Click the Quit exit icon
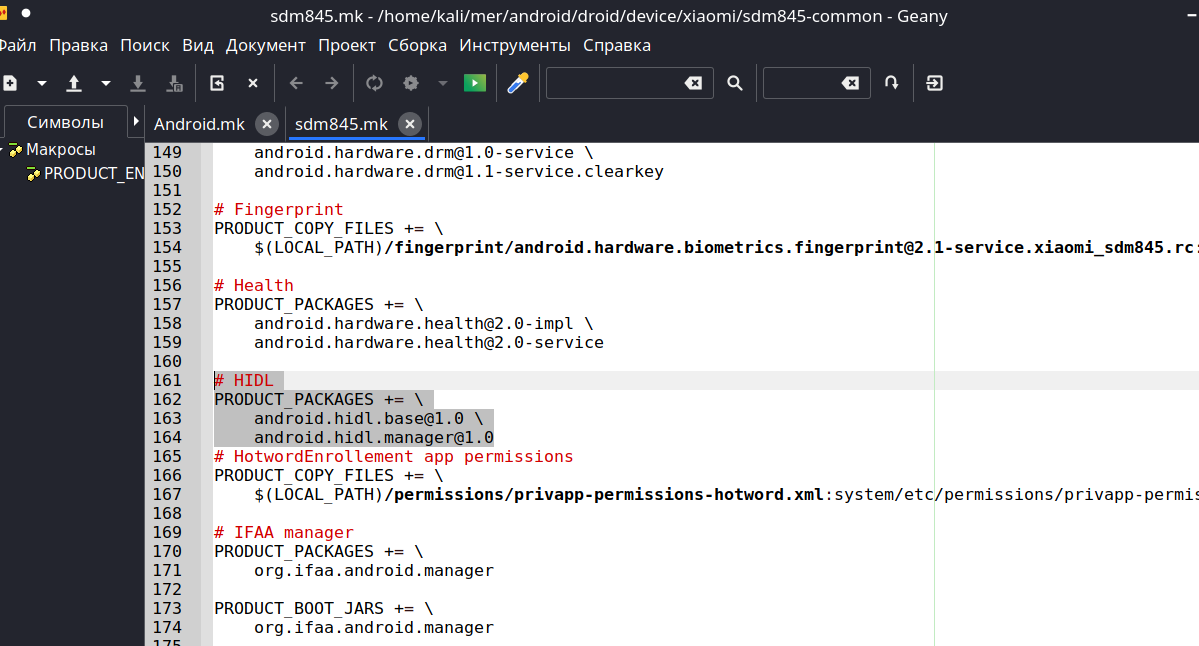Screen dimensions: 1199x646 point(934,83)
